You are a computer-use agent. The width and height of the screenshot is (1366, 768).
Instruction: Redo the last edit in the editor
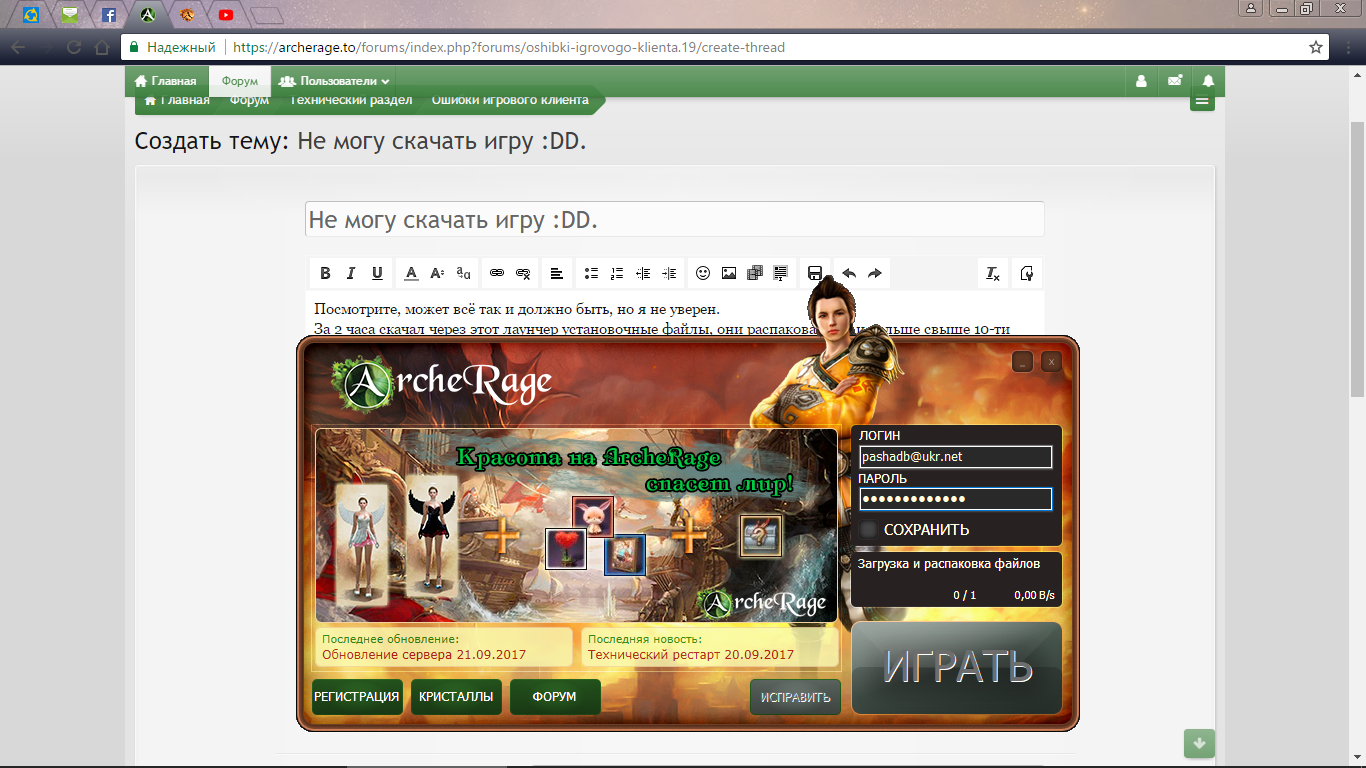(875, 273)
